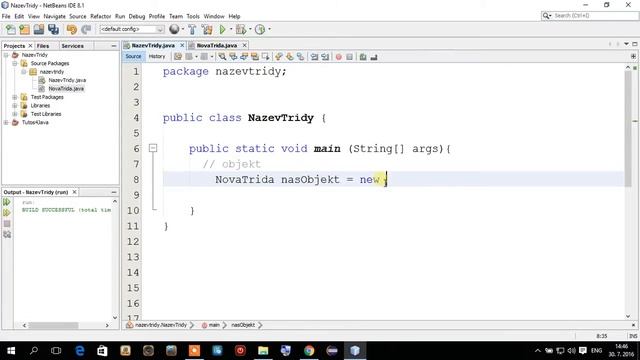This screenshot has height=360, width=640.
Task: Click the Find Previous Occurrence icon
Action: click(x=233, y=57)
